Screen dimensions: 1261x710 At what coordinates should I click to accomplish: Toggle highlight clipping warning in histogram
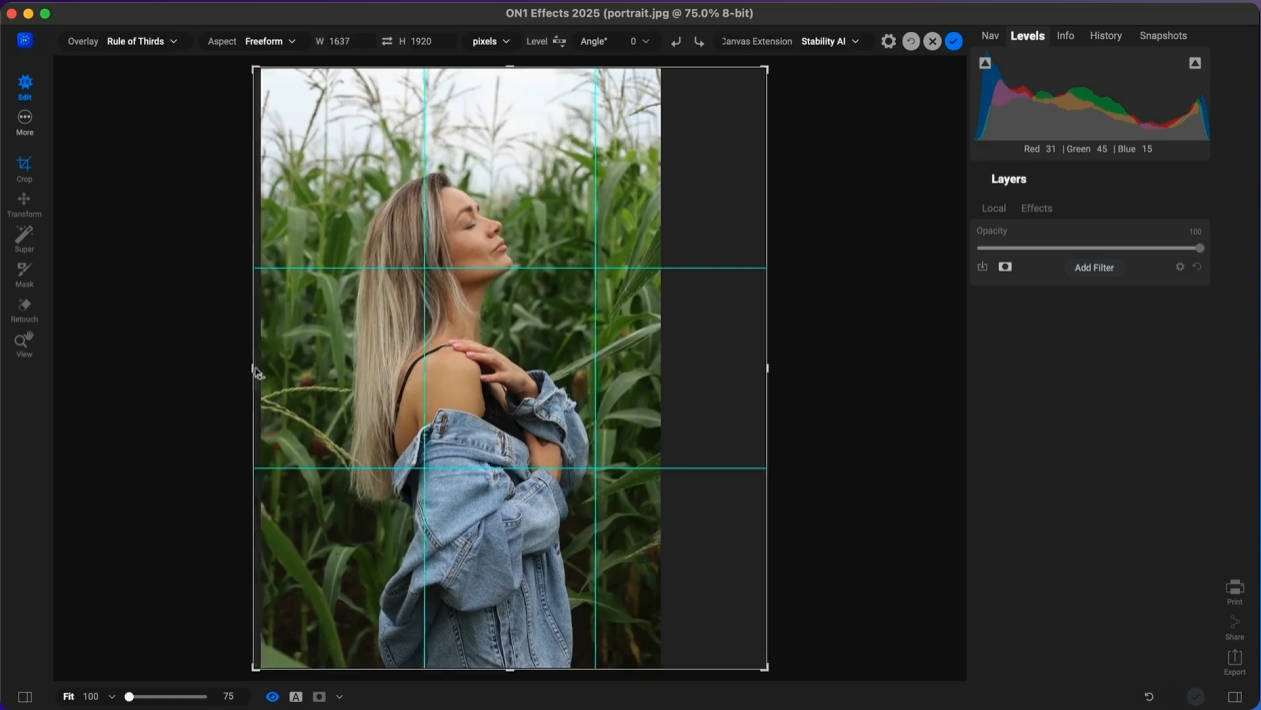tap(1195, 63)
